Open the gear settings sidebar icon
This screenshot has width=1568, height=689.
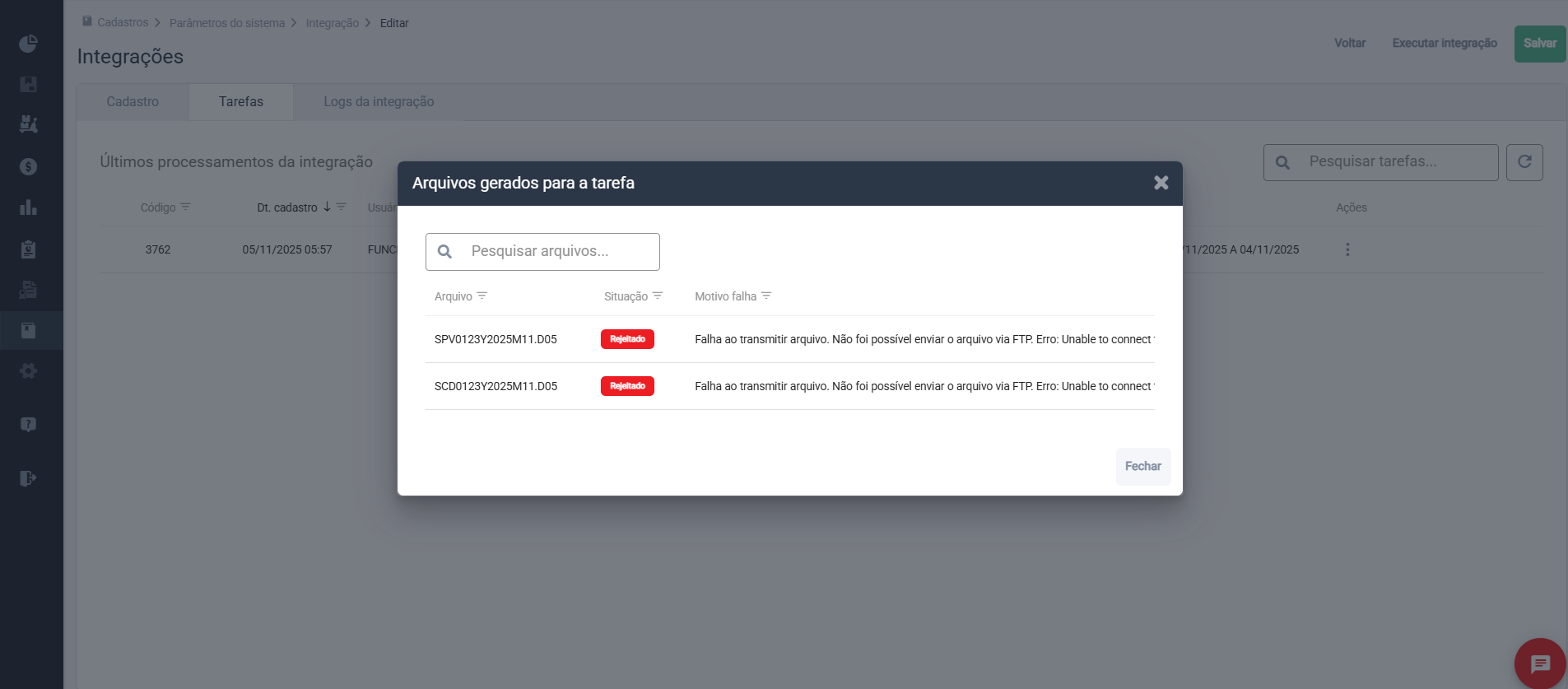pos(28,371)
